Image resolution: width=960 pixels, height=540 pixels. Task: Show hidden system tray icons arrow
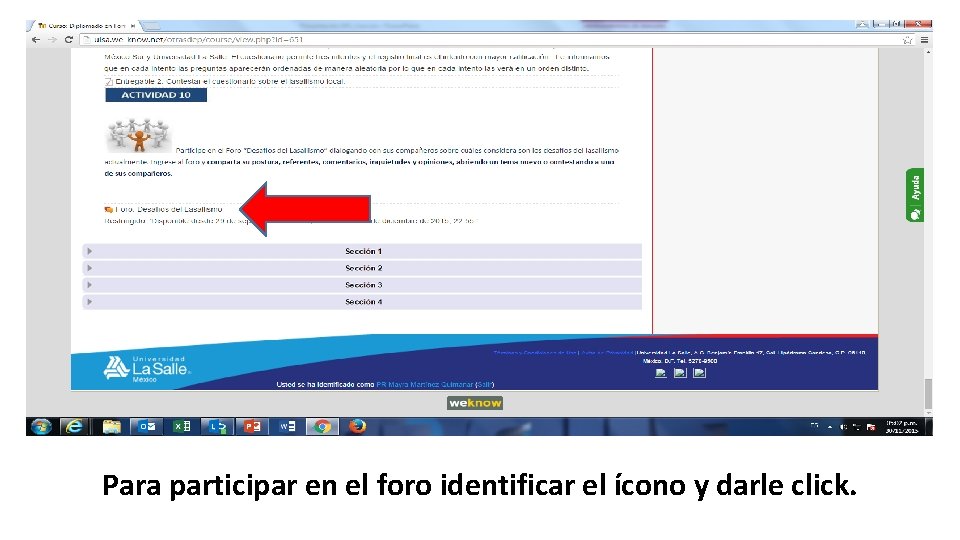830,427
